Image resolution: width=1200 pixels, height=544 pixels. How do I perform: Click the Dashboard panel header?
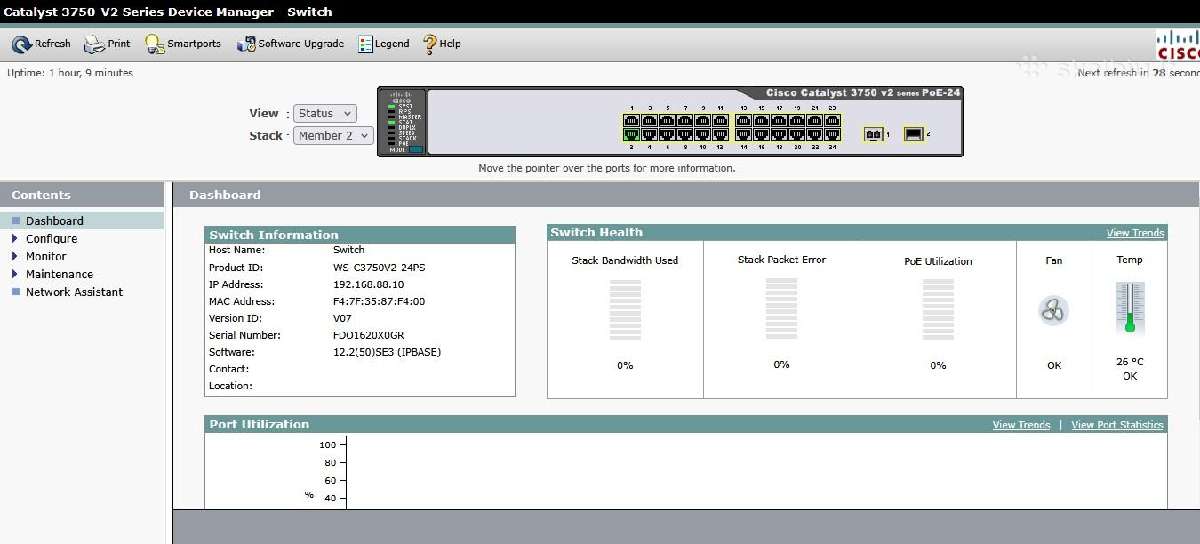[684, 195]
